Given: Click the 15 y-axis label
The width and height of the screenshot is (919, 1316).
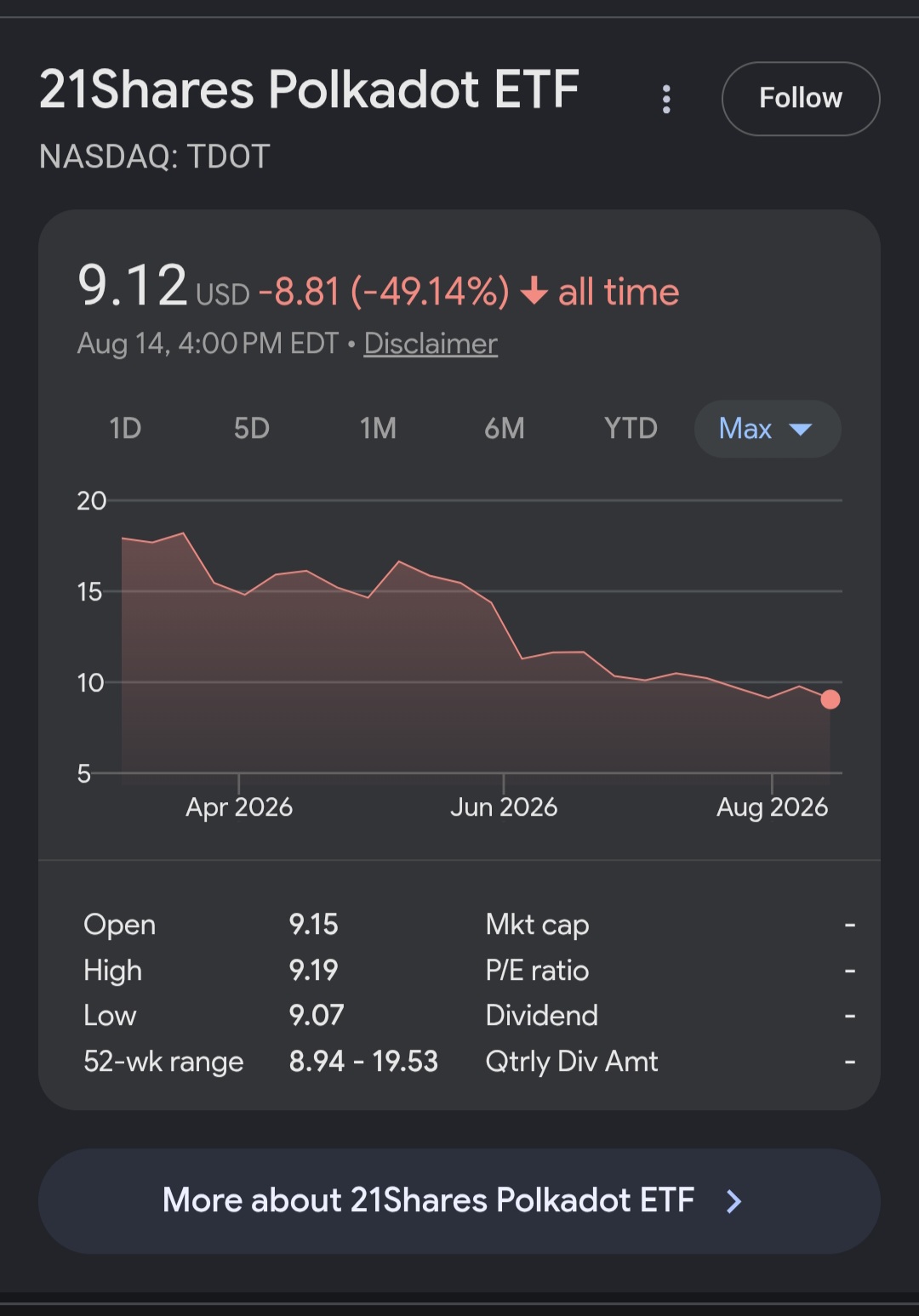Looking at the screenshot, I should pyautogui.click(x=89, y=592).
